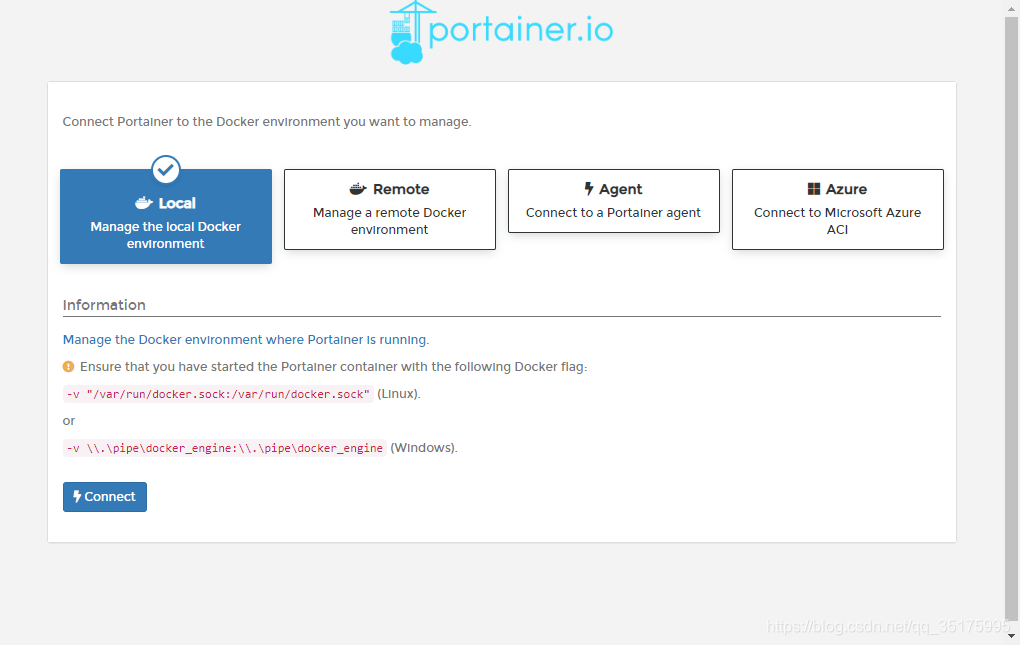1020x645 pixels.
Task: Click 'Connect to Microsoft Azure ACI' description
Action: point(837,221)
